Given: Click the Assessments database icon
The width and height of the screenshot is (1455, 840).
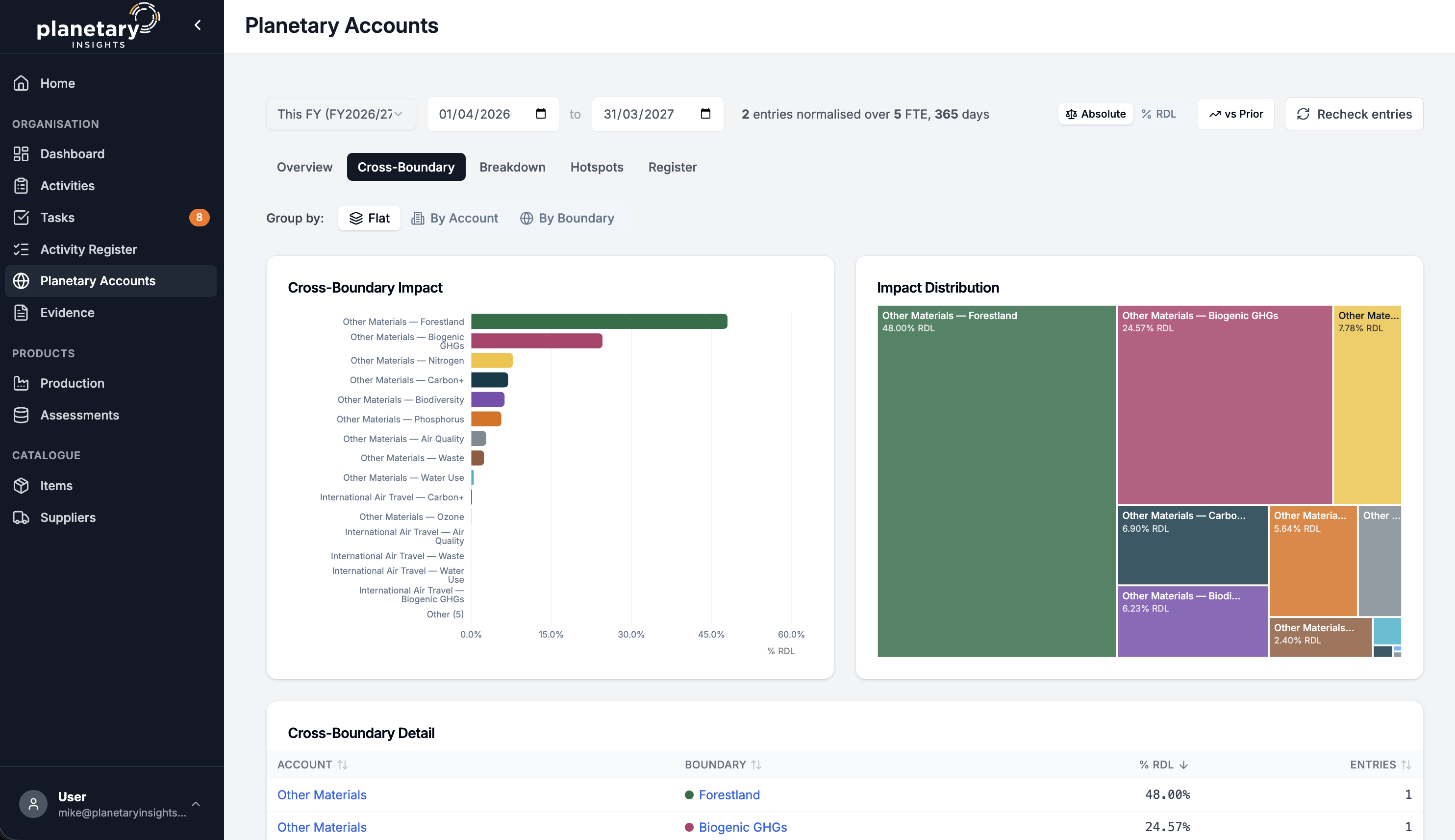Looking at the screenshot, I should [x=22, y=415].
